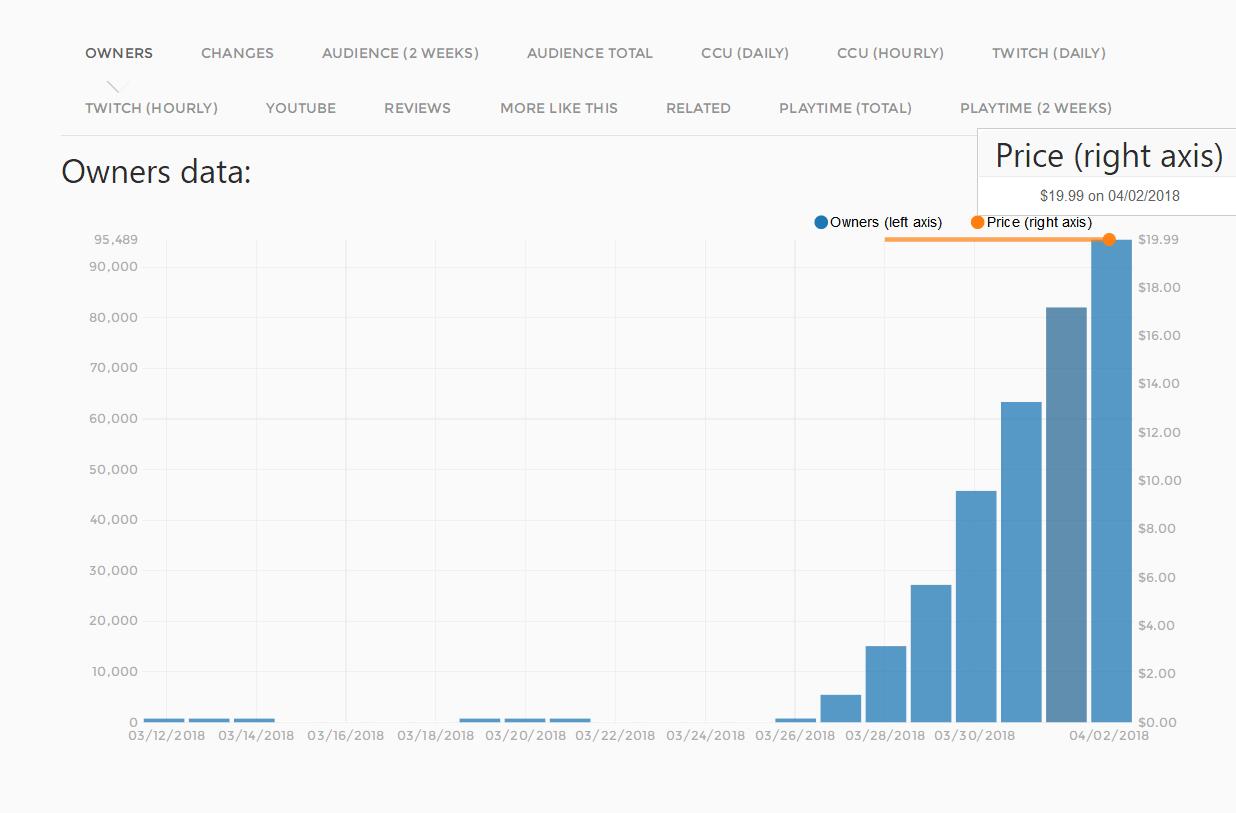This screenshot has width=1236, height=813.
Task: Open the More Like This tab
Action: coord(559,108)
